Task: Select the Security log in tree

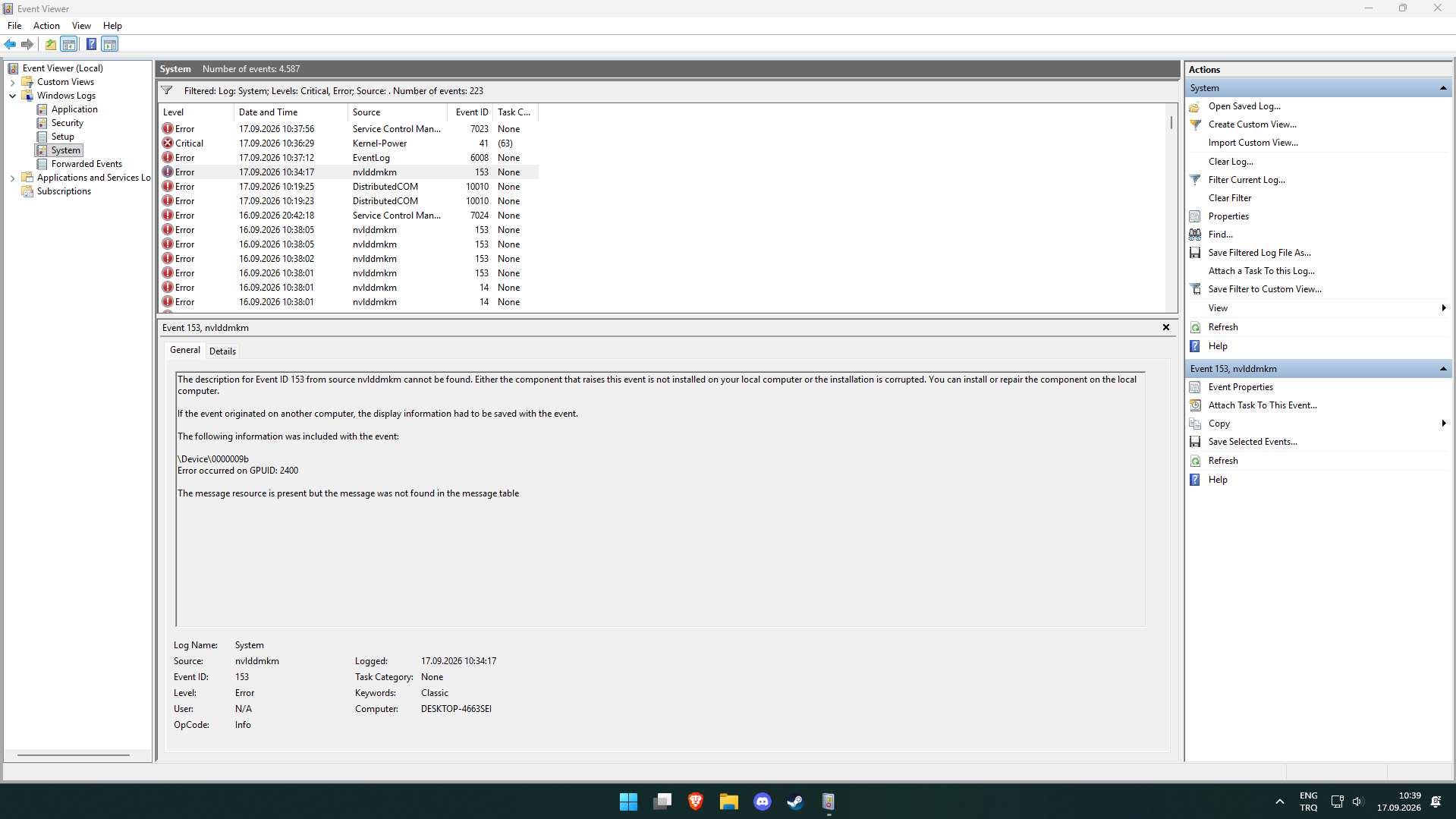Action: [x=68, y=123]
